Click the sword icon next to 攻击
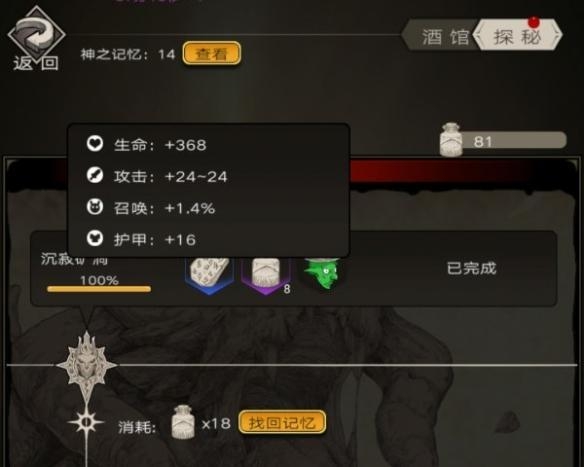Viewport: 584px width, 467px height. point(95,175)
